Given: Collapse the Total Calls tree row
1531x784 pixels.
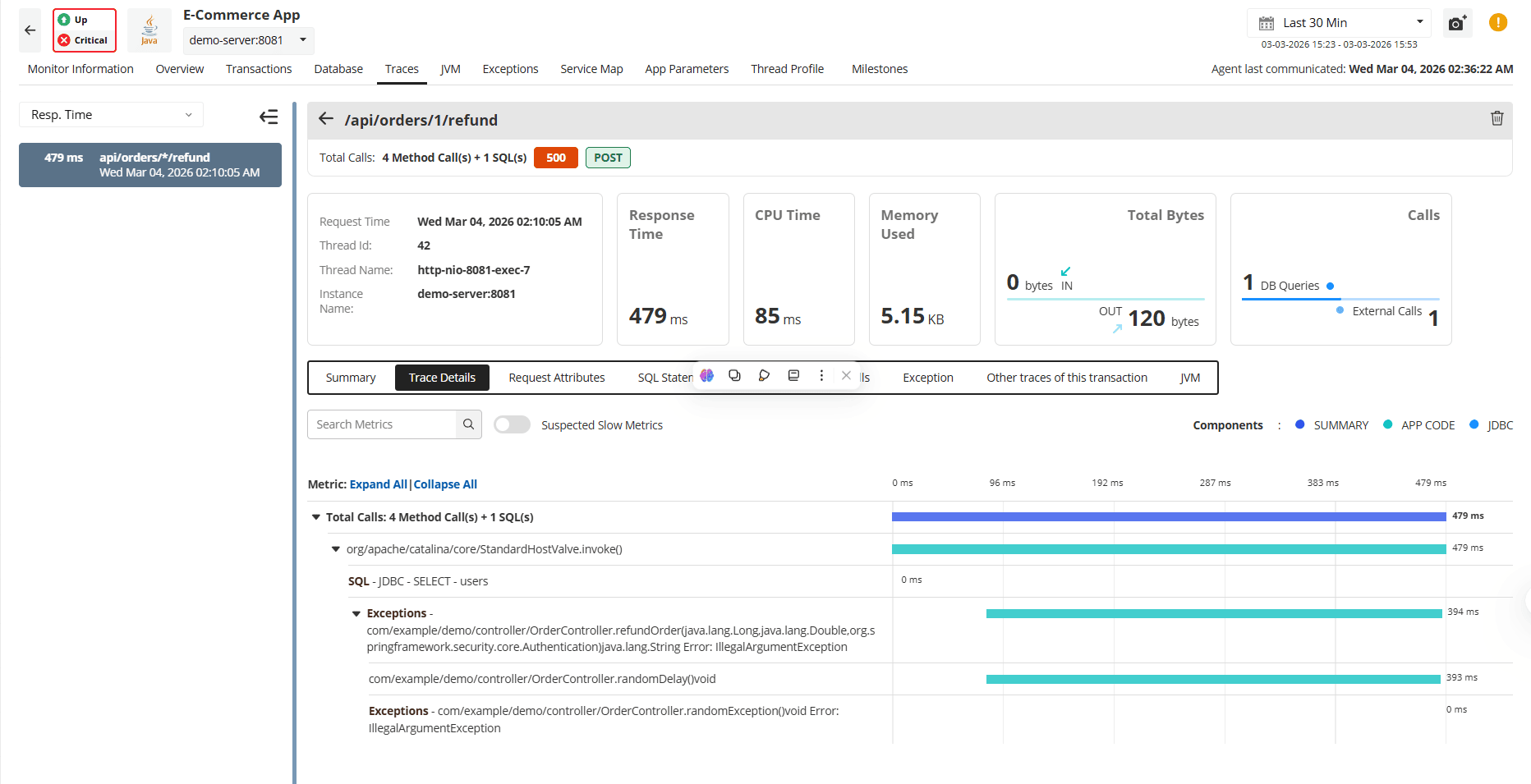Looking at the screenshot, I should pyautogui.click(x=315, y=517).
